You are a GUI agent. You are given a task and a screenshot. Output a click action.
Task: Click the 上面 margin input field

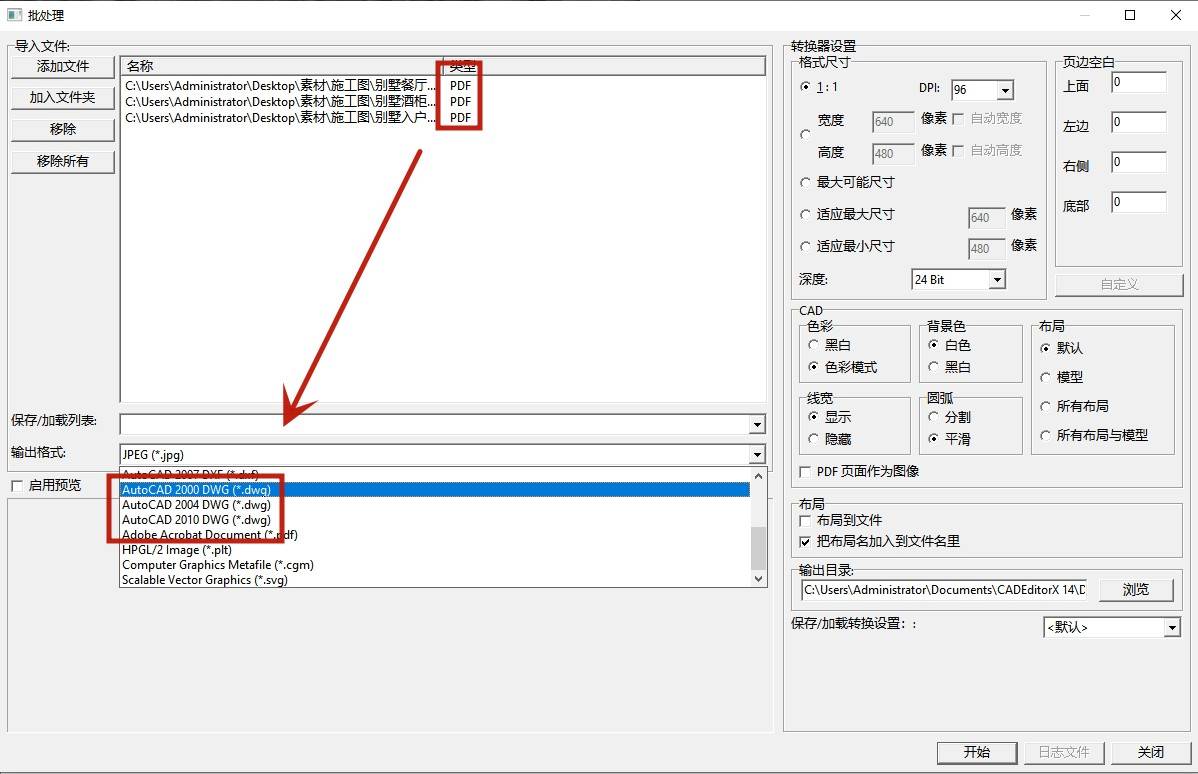(1138, 83)
